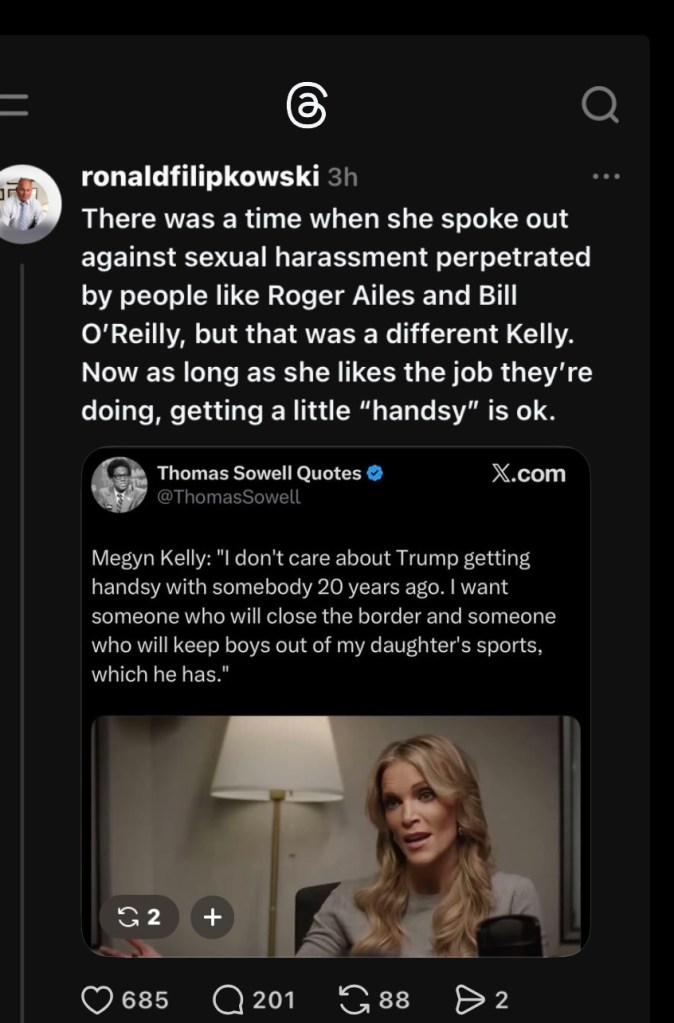Open the ronaldfilipkowski username link
This screenshot has width=674, height=1023.
200,177
